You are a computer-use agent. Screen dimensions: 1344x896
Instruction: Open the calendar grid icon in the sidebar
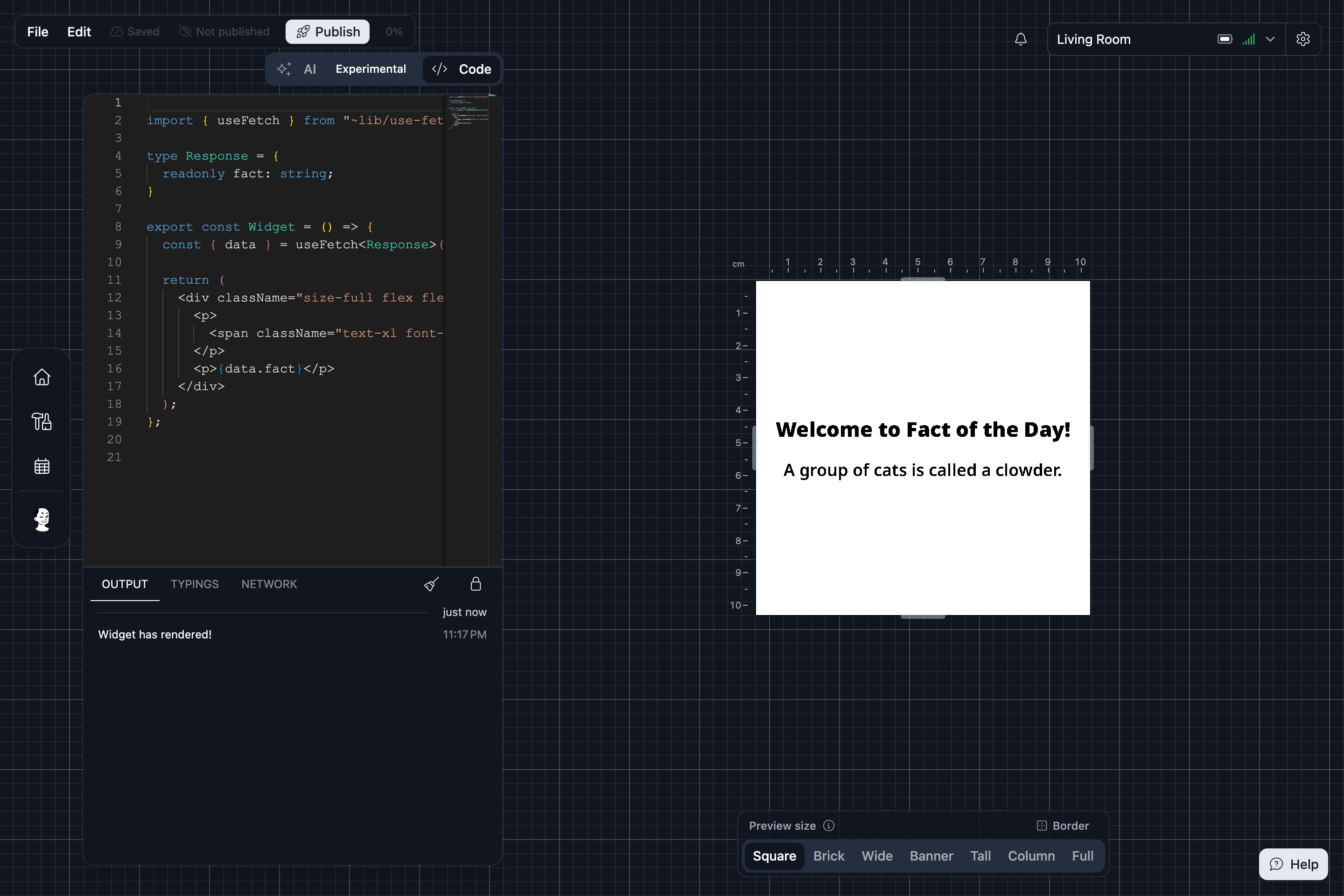tap(42, 466)
